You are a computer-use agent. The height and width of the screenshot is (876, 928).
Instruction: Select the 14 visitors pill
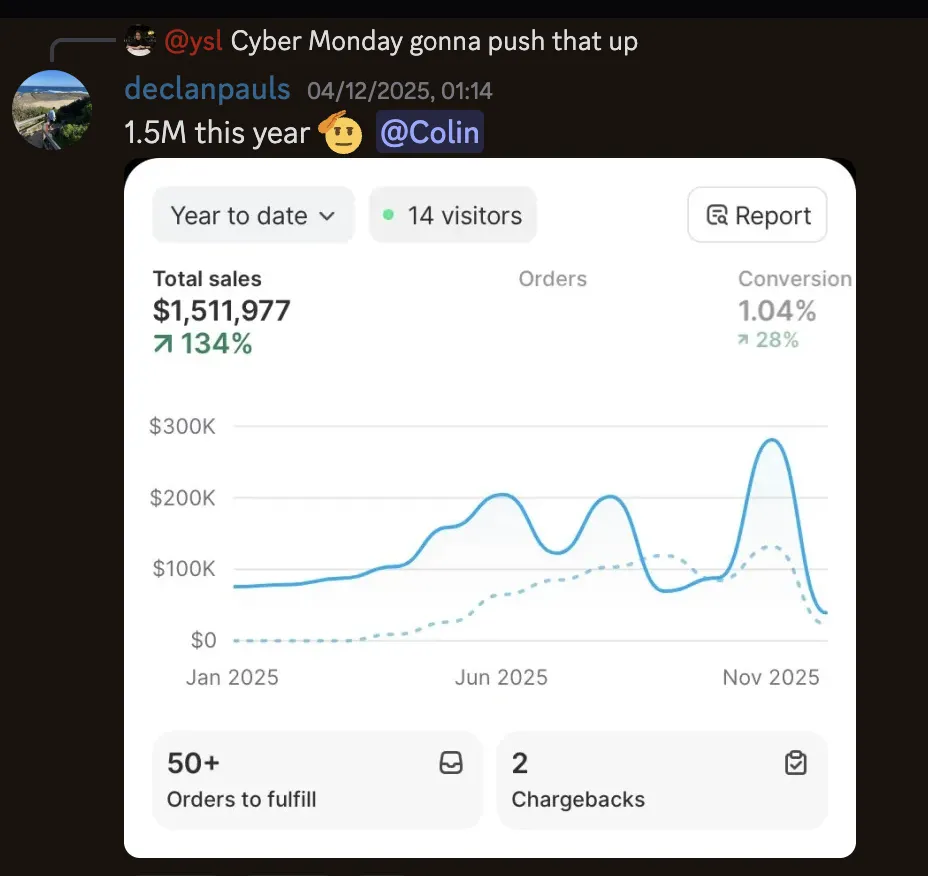click(x=453, y=215)
